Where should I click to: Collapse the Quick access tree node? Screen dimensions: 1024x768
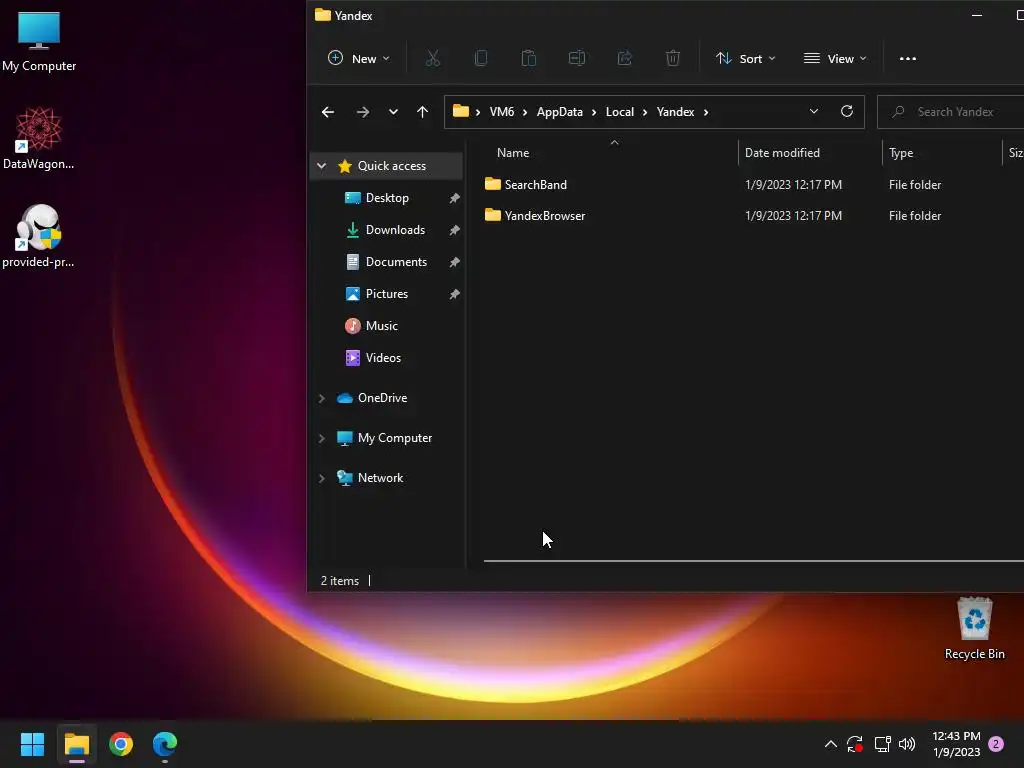pyautogui.click(x=321, y=166)
